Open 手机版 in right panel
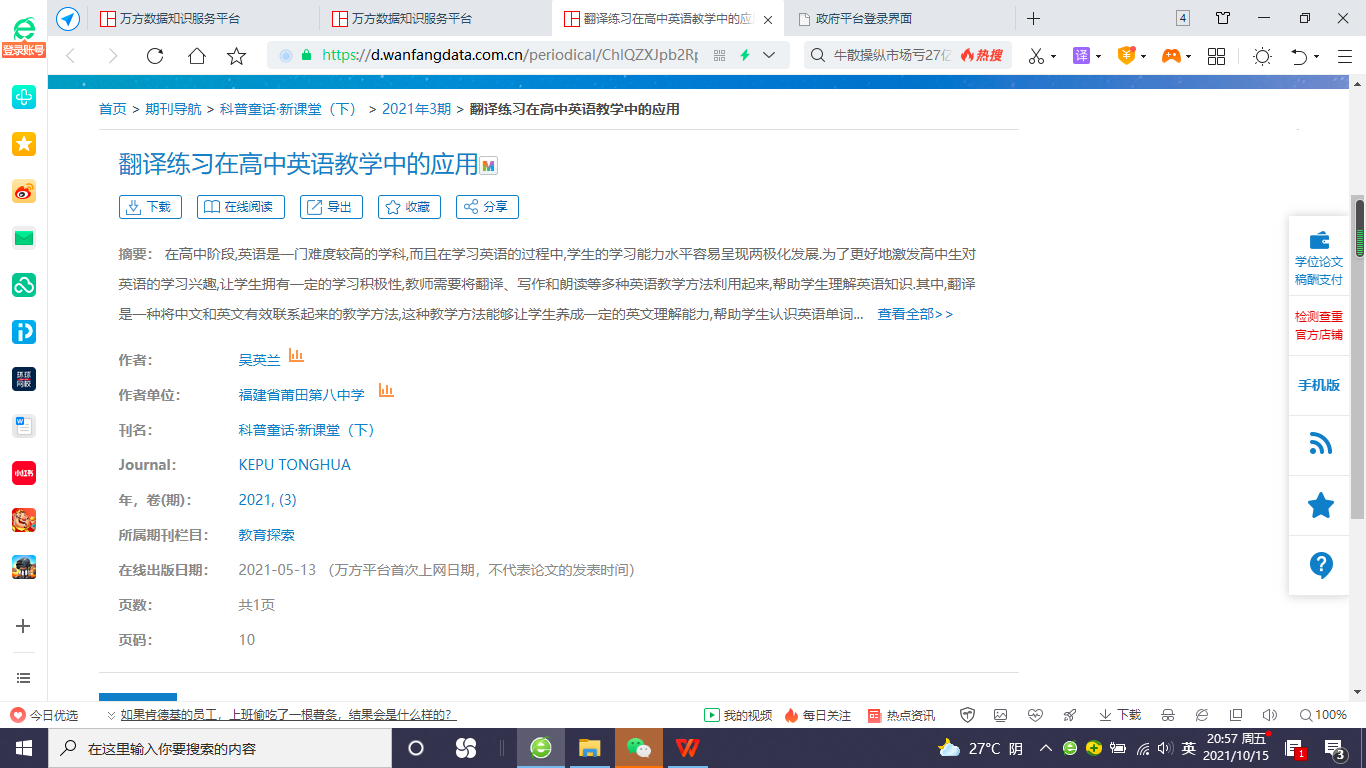 pyautogui.click(x=1319, y=385)
